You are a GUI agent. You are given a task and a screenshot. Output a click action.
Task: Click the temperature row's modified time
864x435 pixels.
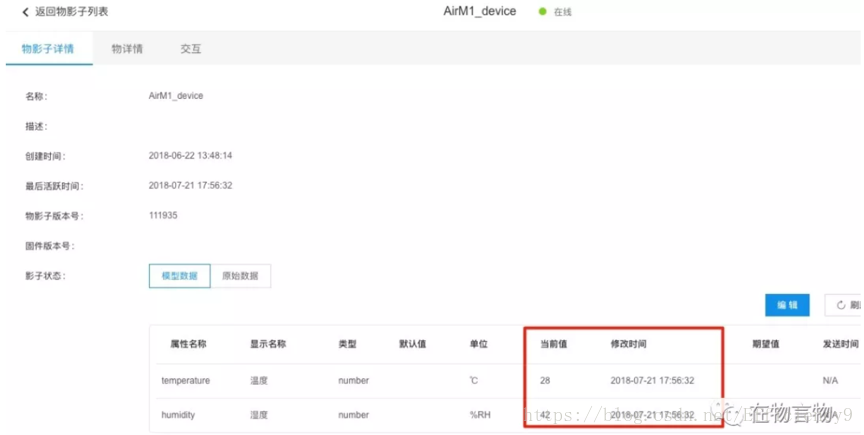point(652,380)
